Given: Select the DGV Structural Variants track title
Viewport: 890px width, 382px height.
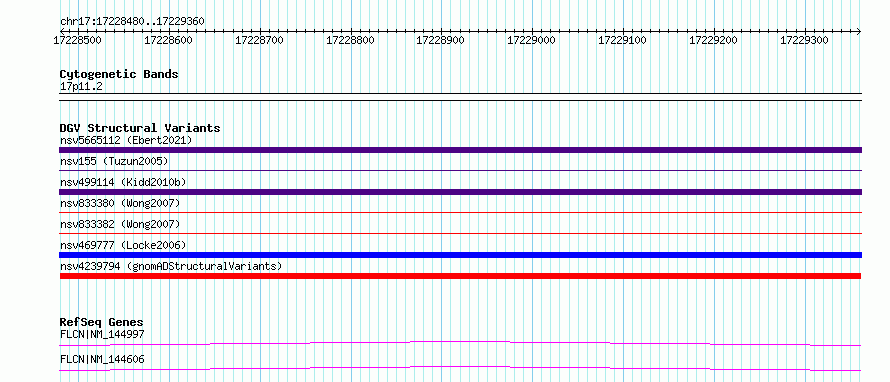Looking at the screenshot, I should click(x=140, y=128).
